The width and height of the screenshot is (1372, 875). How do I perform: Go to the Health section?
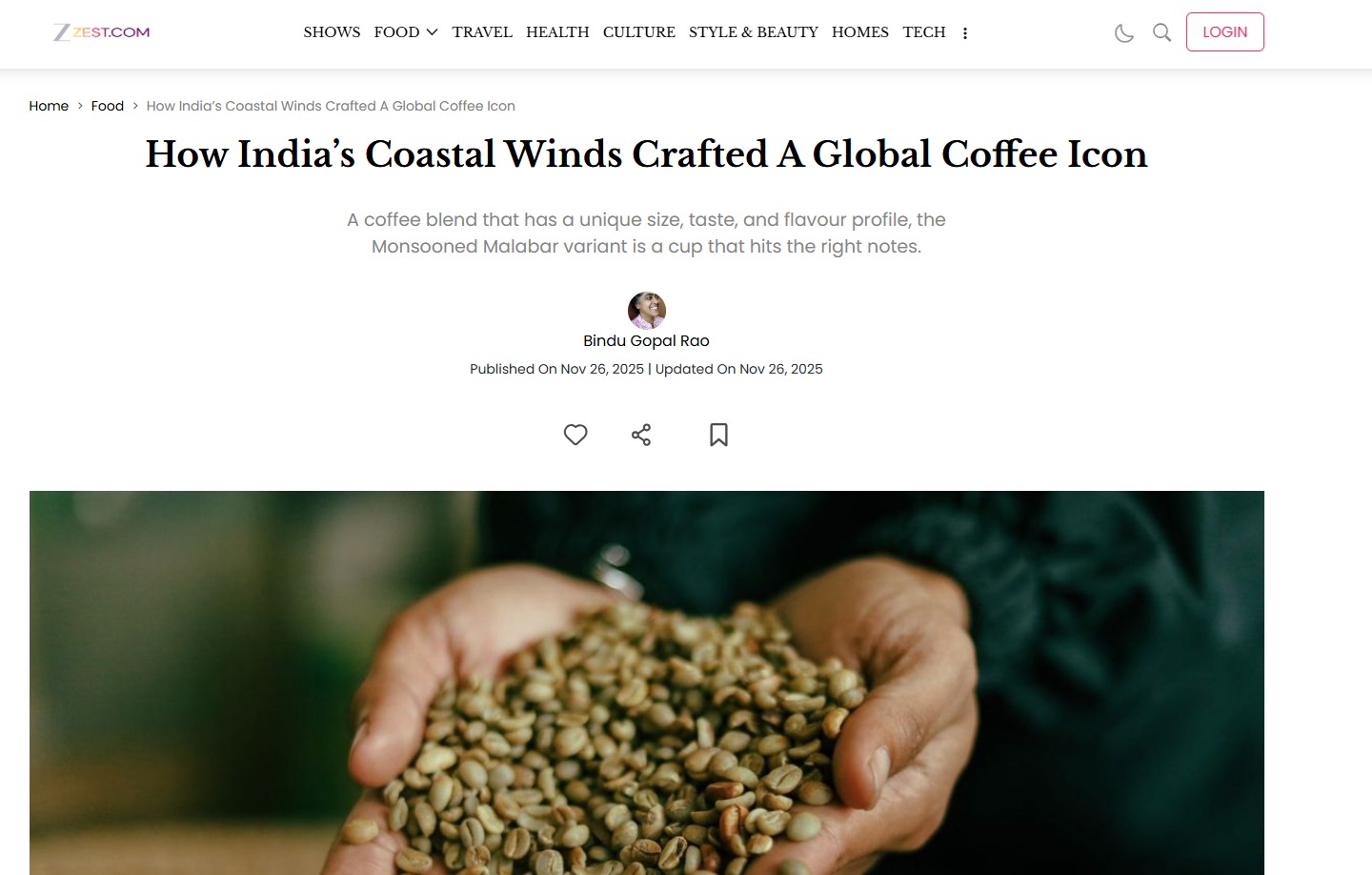pyautogui.click(x=557, y=32)
